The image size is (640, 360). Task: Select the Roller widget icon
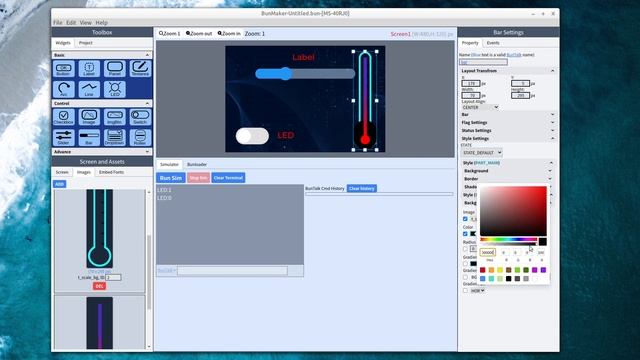click(x=140, y=138)
